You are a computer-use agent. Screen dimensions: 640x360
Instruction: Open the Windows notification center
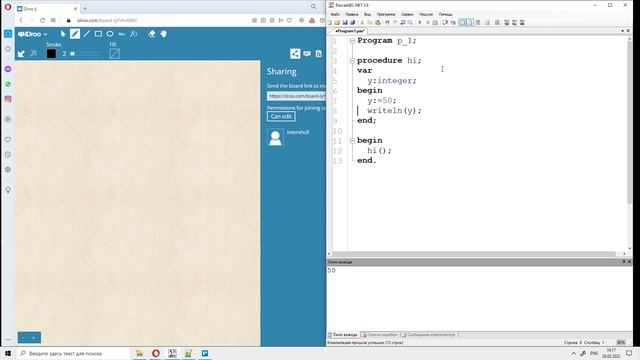(x=629, y=353)
